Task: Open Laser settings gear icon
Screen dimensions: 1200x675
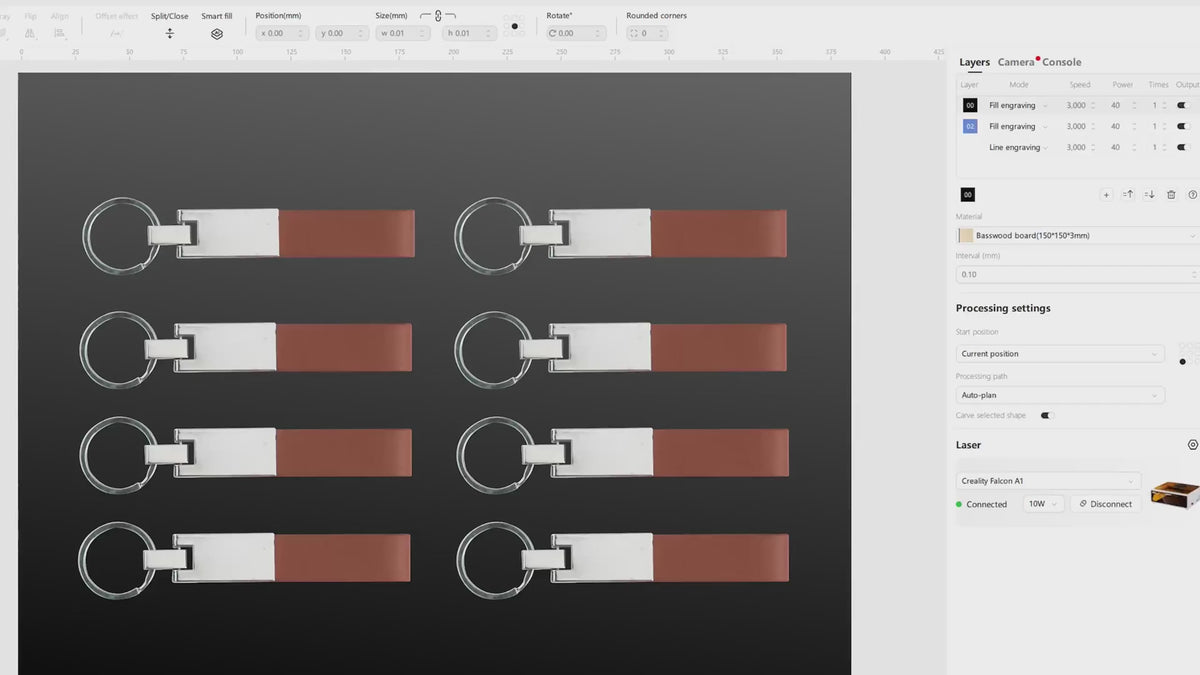Action: (x=1192, y=445)
